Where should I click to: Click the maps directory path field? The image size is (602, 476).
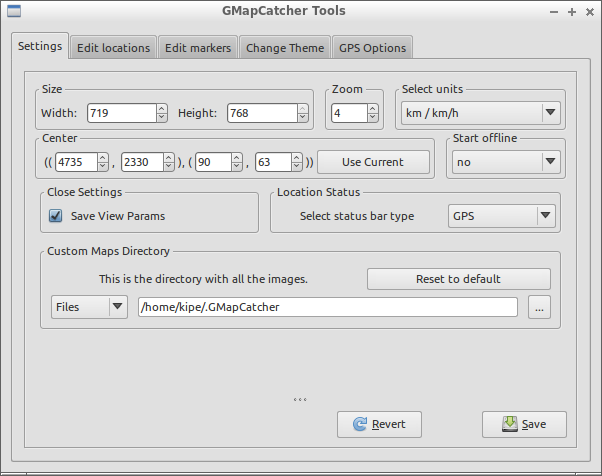328,307
